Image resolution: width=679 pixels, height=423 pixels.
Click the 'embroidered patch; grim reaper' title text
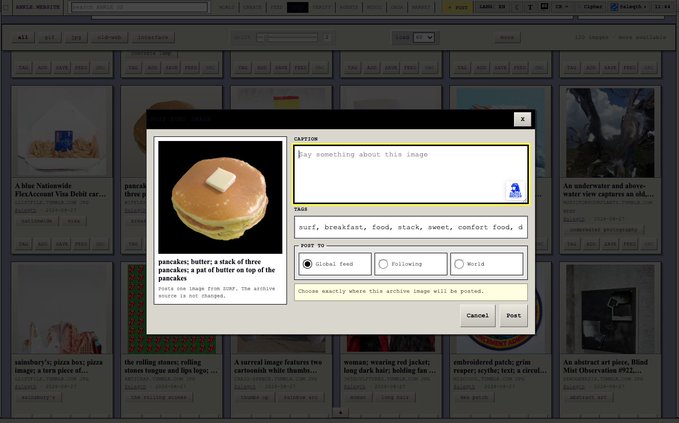(500, 366)
